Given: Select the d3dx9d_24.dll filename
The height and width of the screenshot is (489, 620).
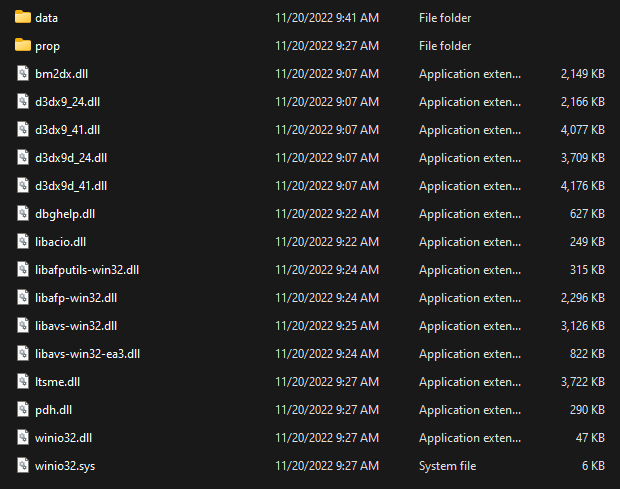Looking at the screenshot, I should click(x=71, y=158).
